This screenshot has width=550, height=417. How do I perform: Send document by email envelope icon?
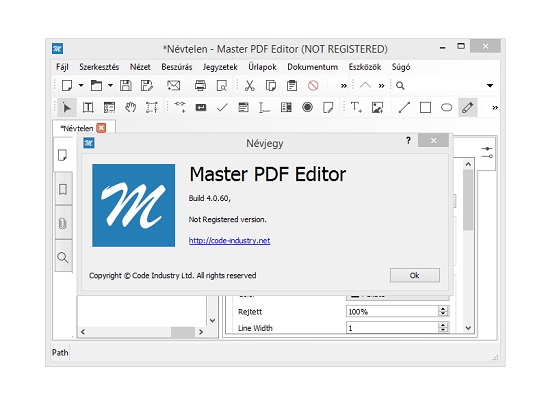click(x=174, y=86)
